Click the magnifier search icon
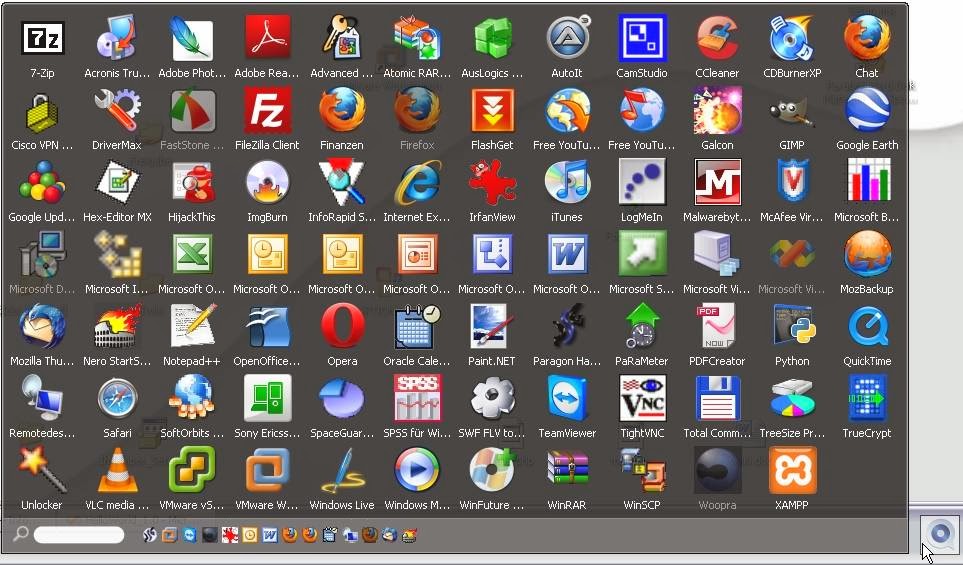 [20, 534]
